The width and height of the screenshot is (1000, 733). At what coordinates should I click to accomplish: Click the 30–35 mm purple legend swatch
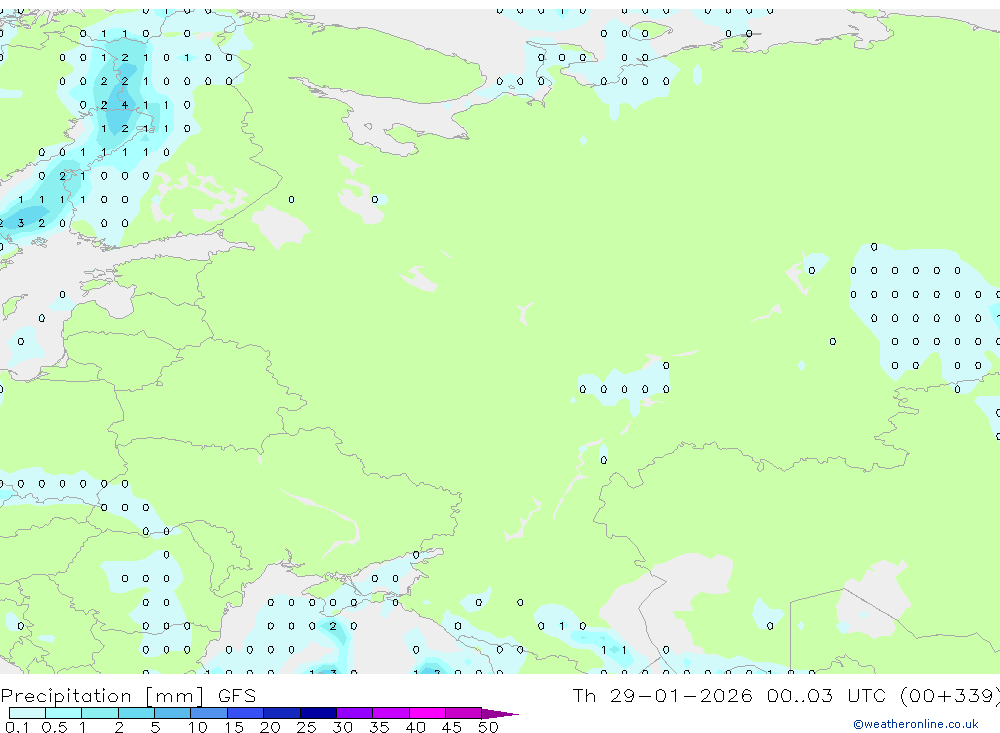[355, 713]
